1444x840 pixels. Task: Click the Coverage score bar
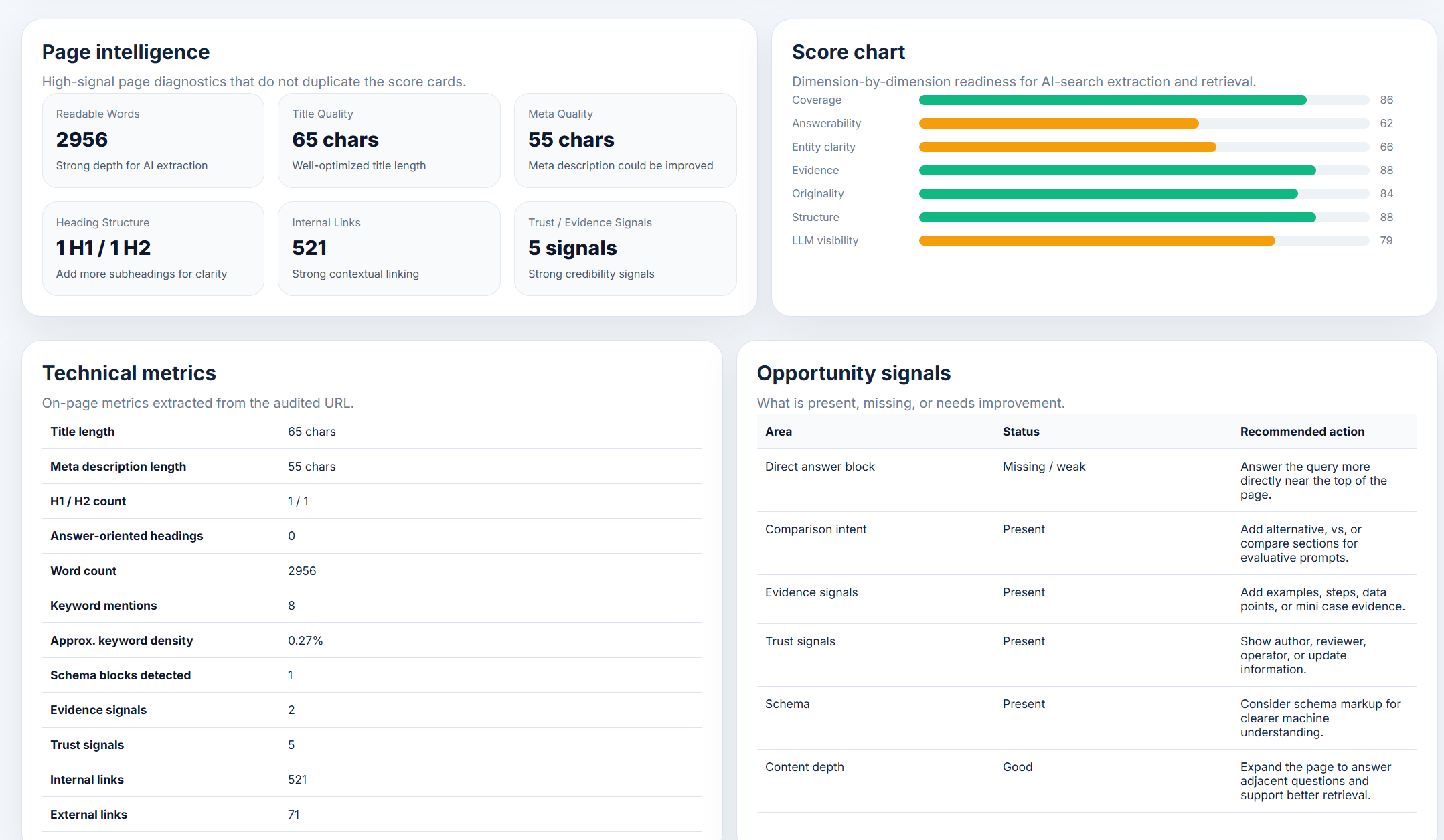coord(1144,100)
